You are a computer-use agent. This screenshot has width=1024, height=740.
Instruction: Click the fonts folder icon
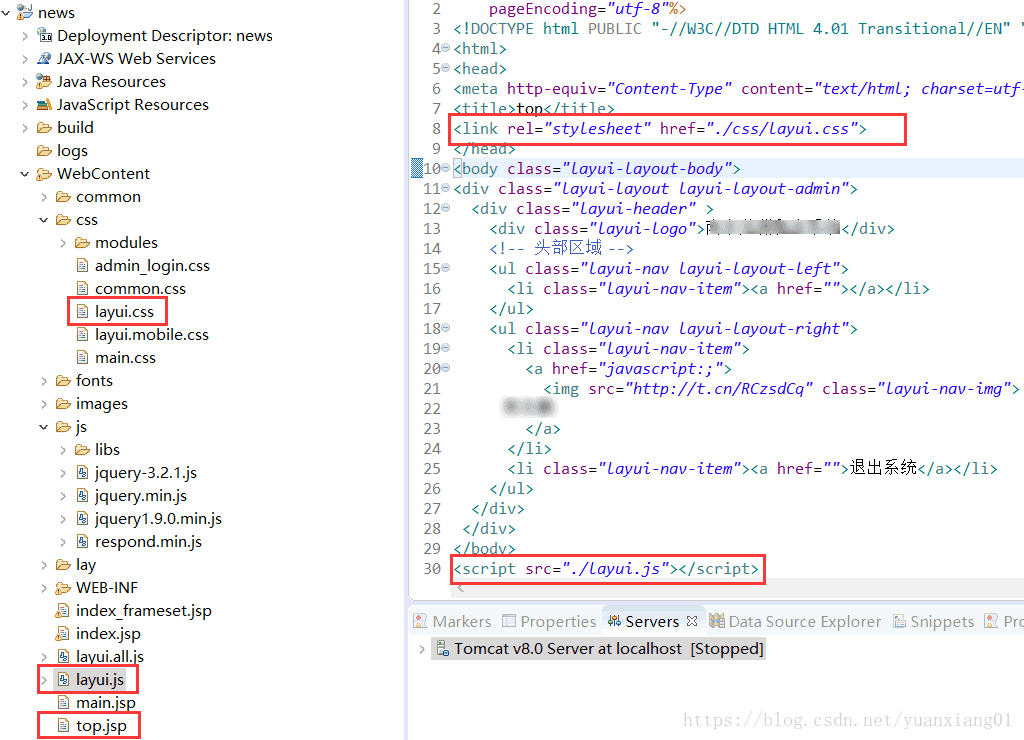(63, 381)
